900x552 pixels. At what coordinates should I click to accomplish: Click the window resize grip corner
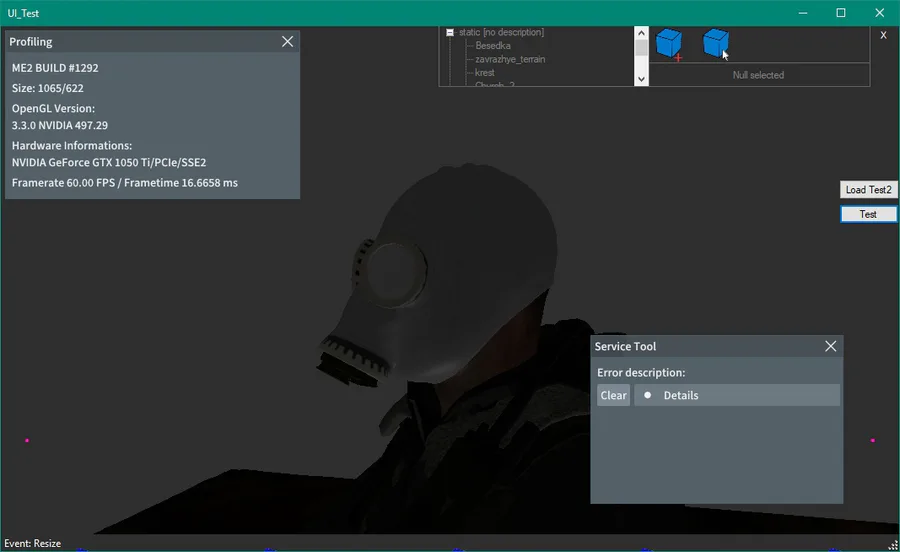(x=893, y=545)
